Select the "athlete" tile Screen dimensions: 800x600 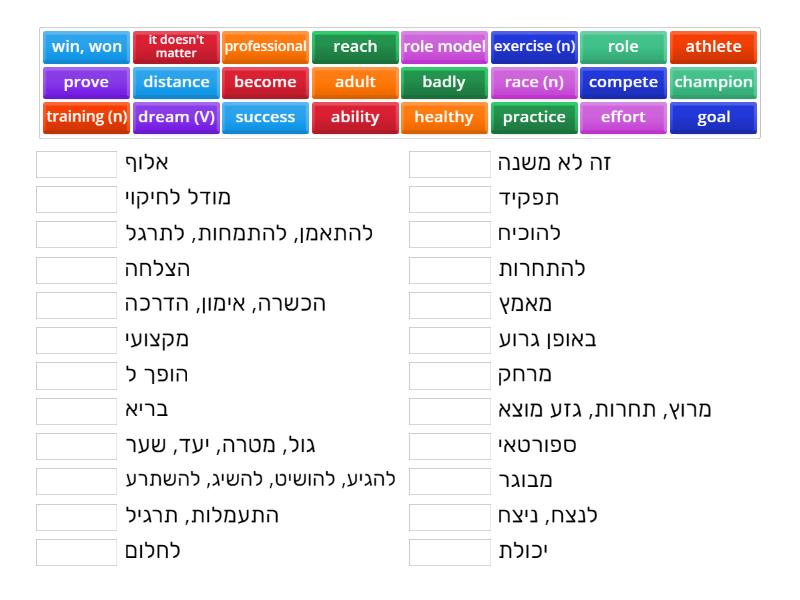click(713, 46)
